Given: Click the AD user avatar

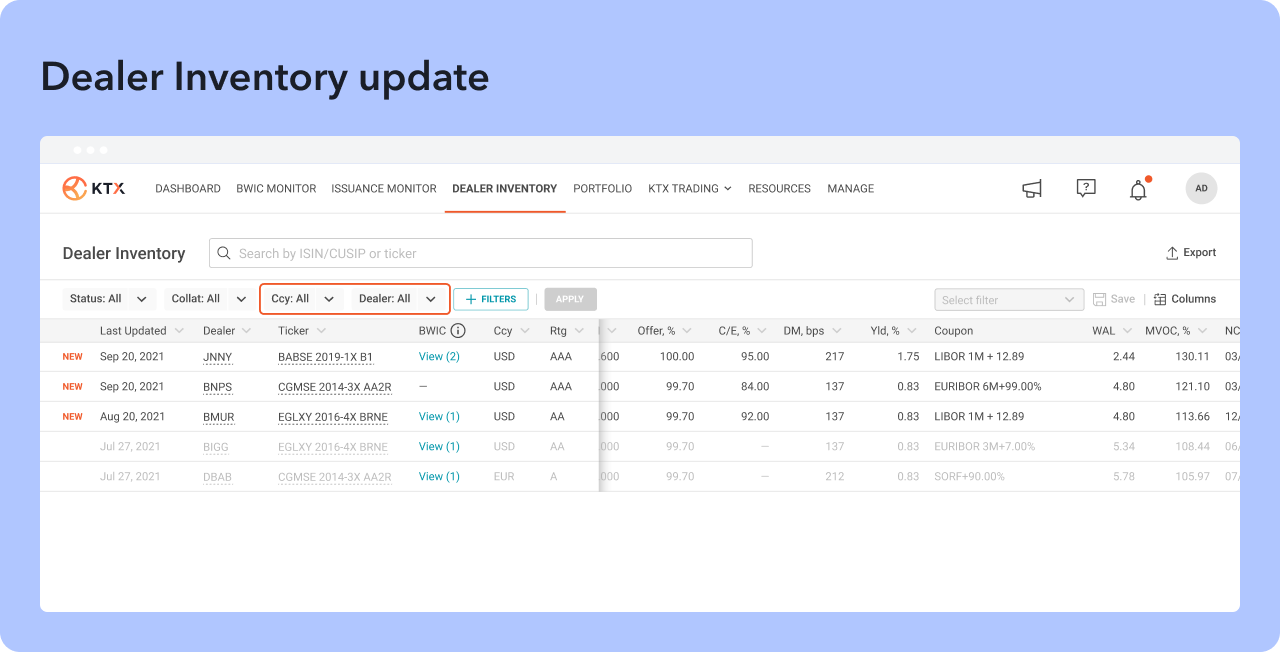Looking at the screenshot, I should [x=1201, y=188].
